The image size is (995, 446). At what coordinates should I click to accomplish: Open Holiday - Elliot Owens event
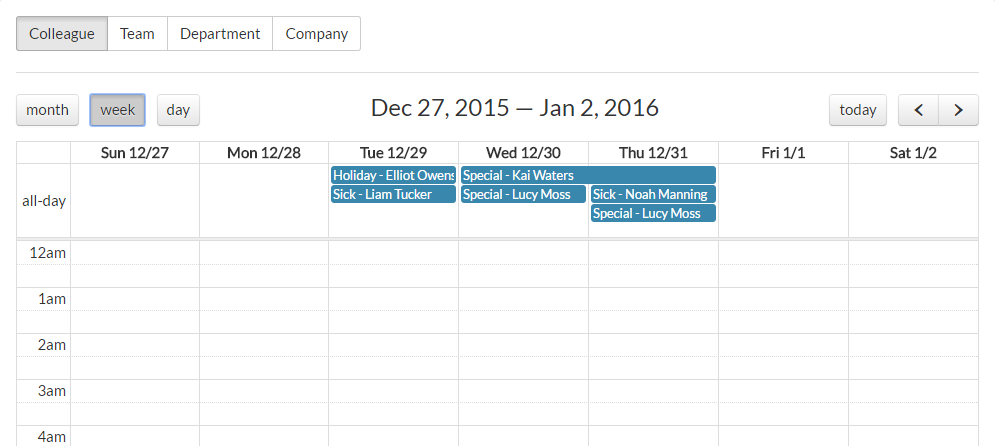(393, 175)
